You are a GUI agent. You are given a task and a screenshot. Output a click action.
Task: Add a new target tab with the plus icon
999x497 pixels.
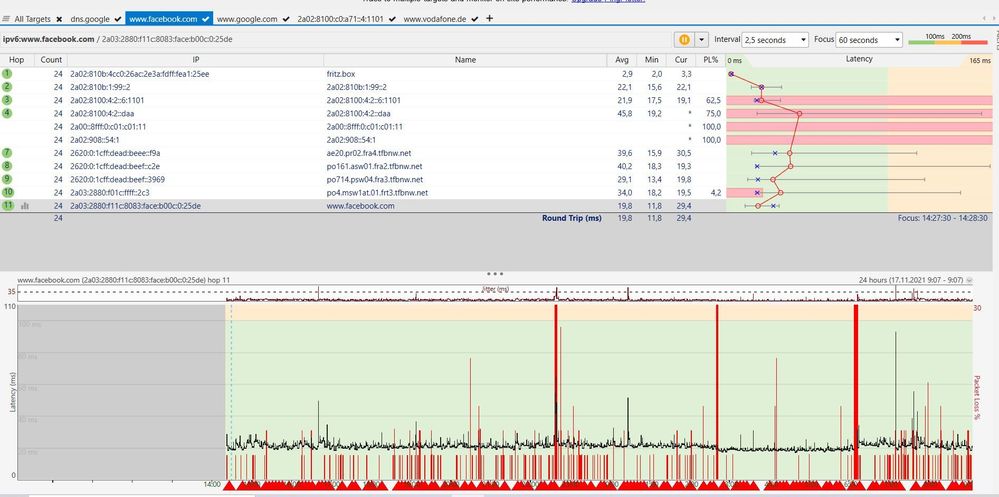click(x=489, y=18)
